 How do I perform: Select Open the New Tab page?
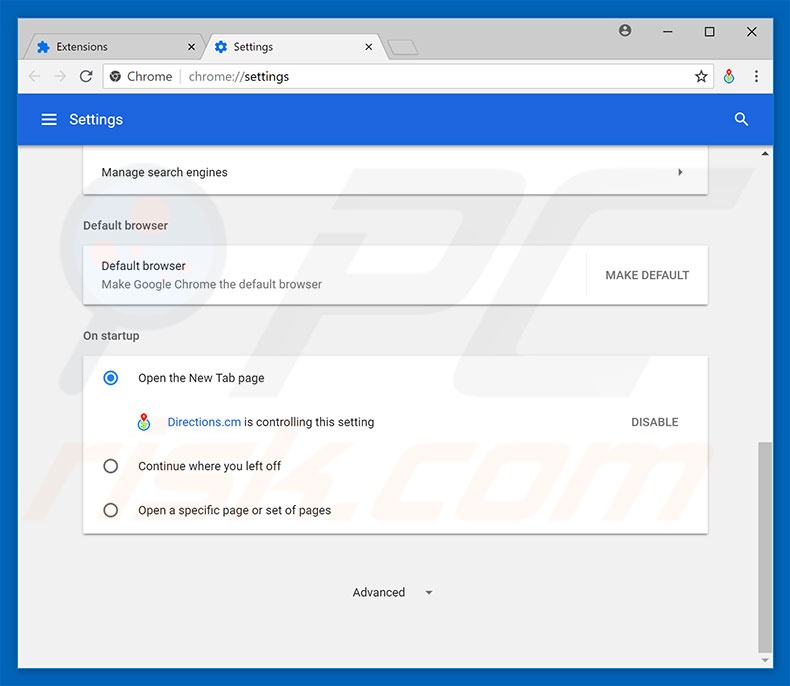tap(110, 378)
